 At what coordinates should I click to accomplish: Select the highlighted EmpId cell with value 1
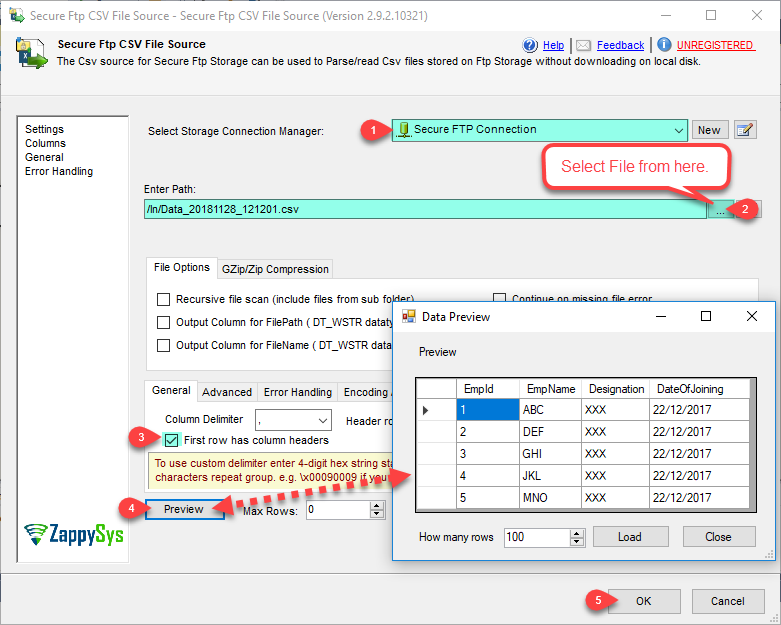(488, 410)
